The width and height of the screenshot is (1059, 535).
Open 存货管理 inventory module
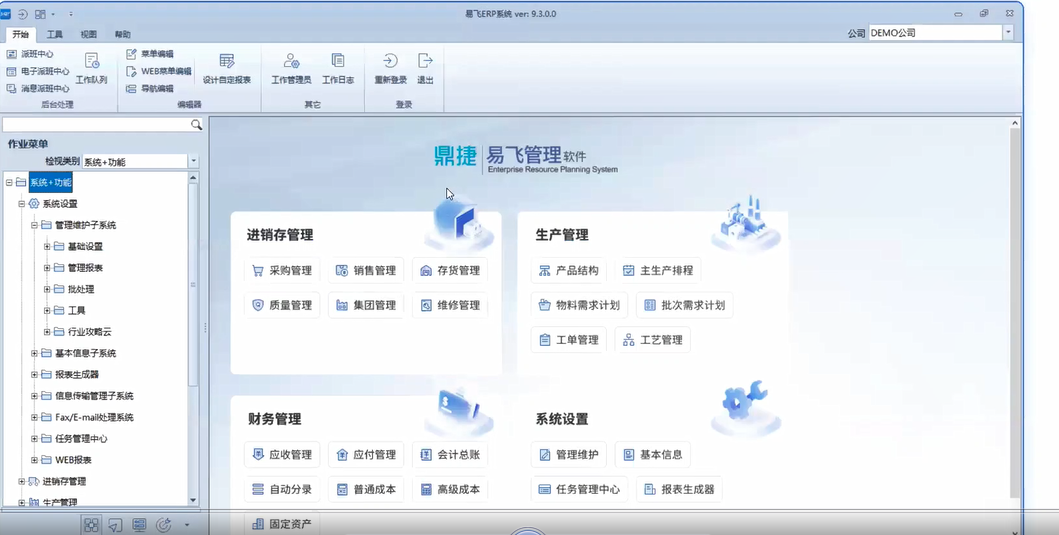(x=450, y=270)
